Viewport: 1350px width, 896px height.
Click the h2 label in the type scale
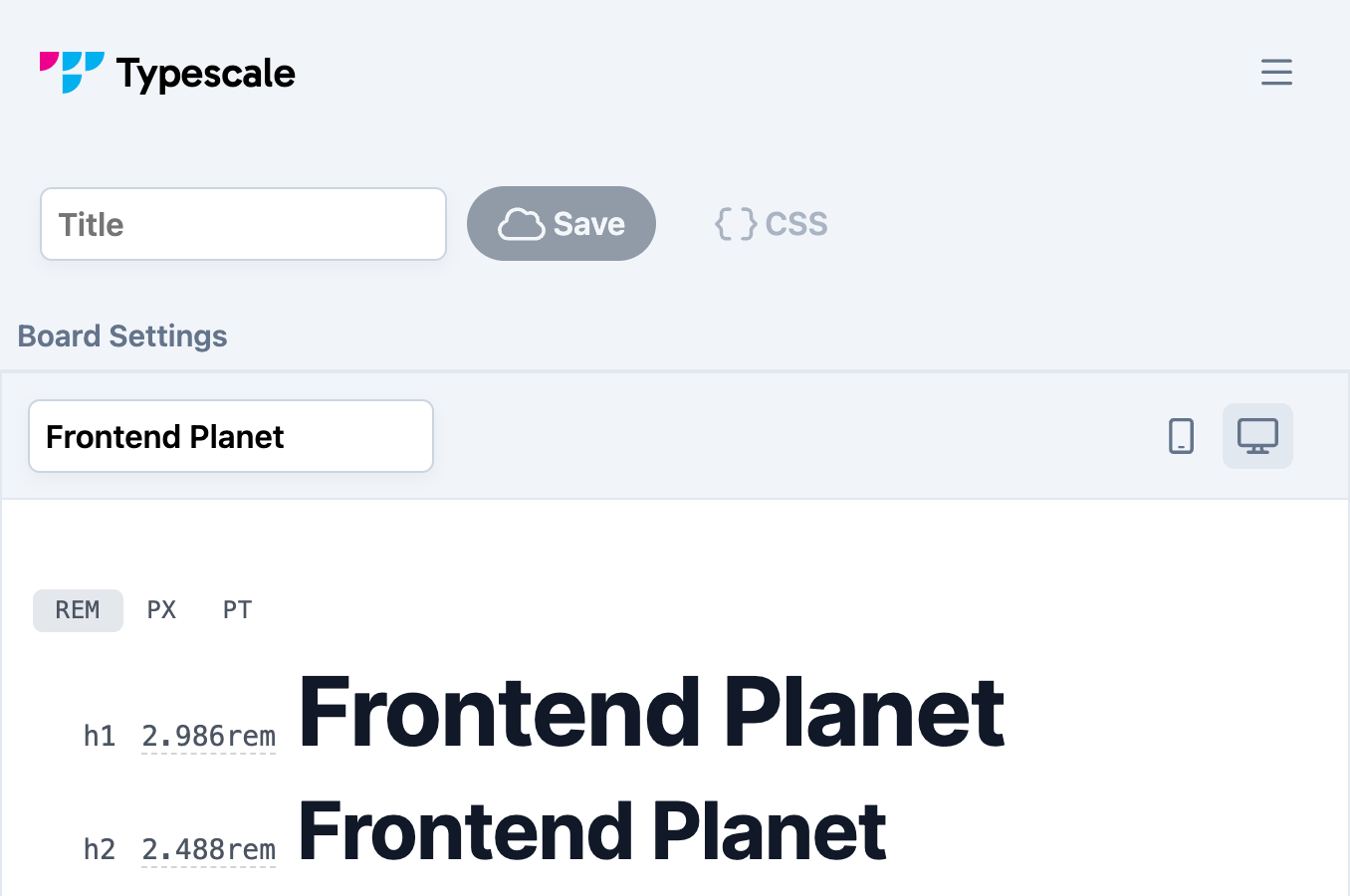pos(100,849)
